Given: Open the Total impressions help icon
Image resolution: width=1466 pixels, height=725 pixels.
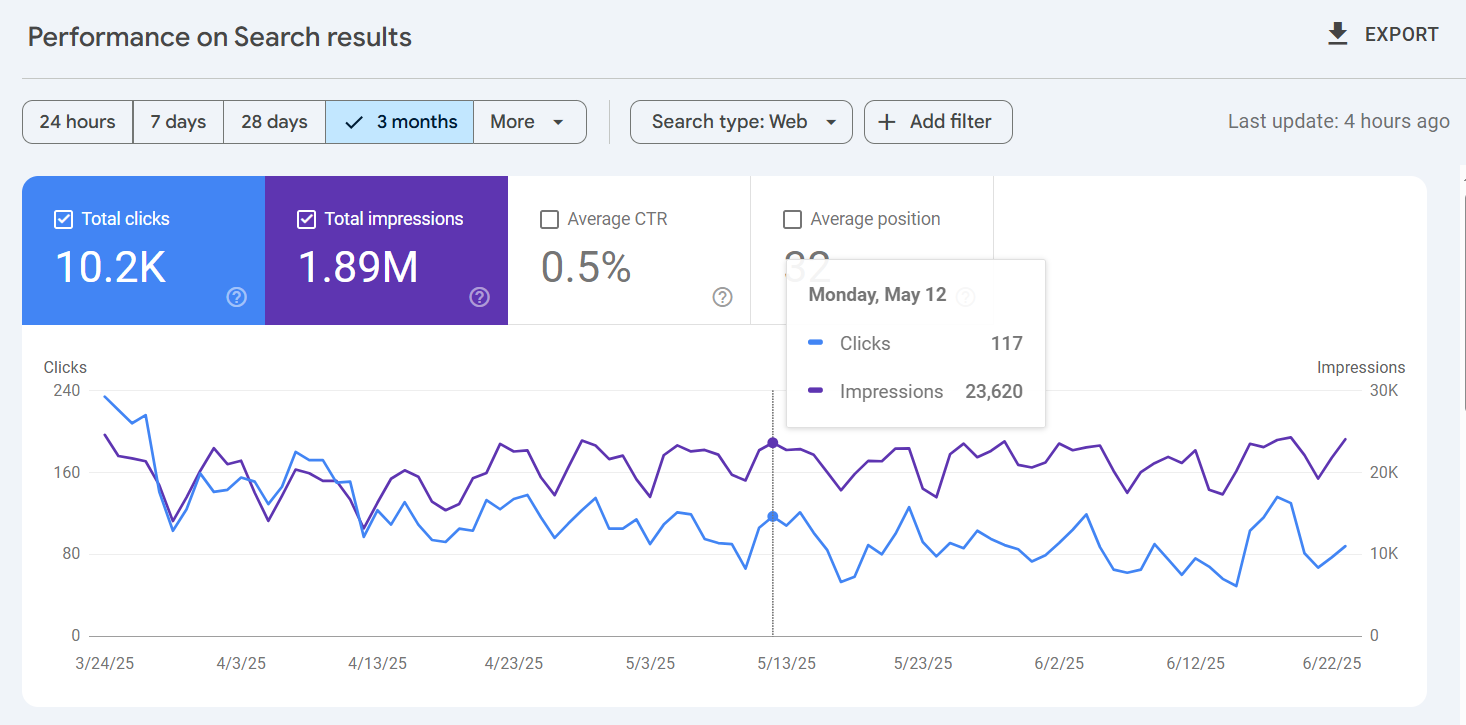Looking at the screenshot, I should [x=479, y=297].
